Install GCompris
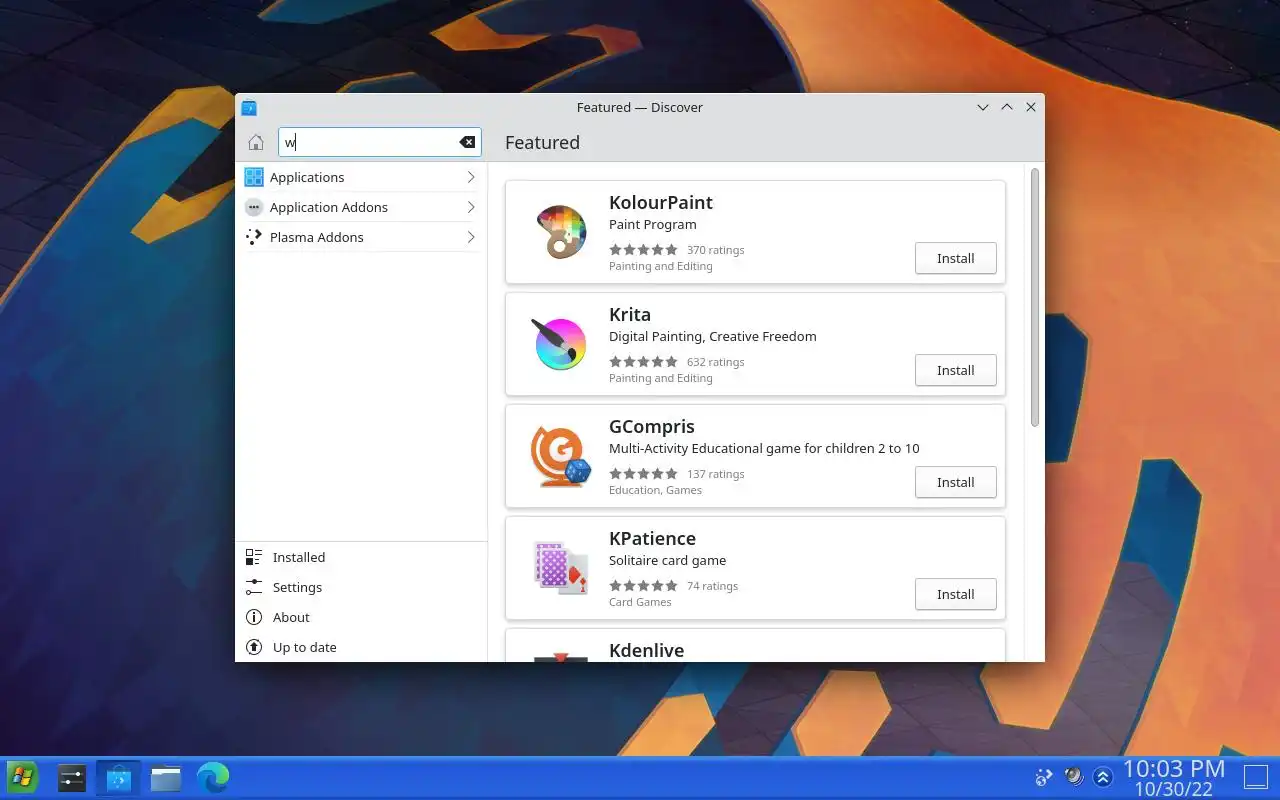 [956, 482]
